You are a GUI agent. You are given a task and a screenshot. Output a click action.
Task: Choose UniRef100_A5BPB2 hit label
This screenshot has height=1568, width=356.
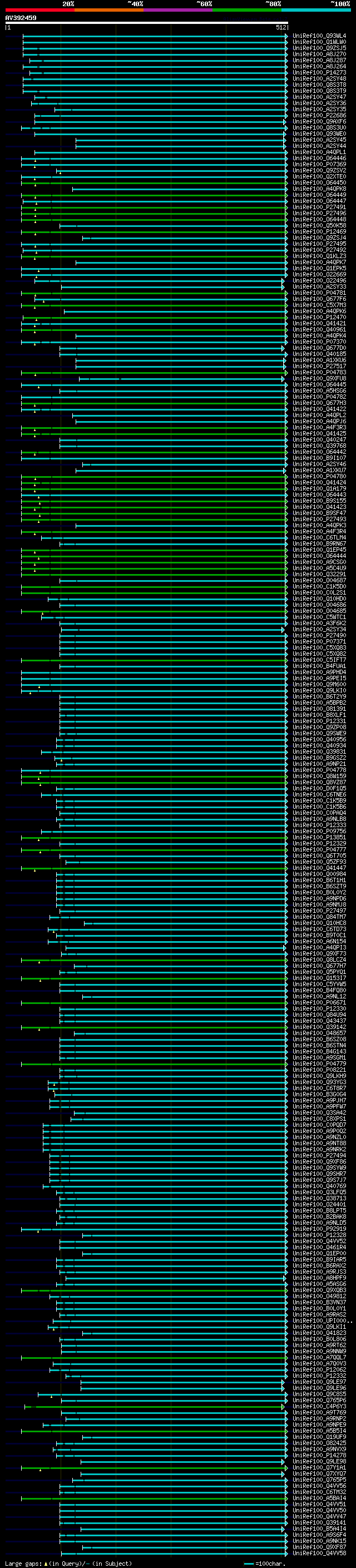(x=319, y=703)
